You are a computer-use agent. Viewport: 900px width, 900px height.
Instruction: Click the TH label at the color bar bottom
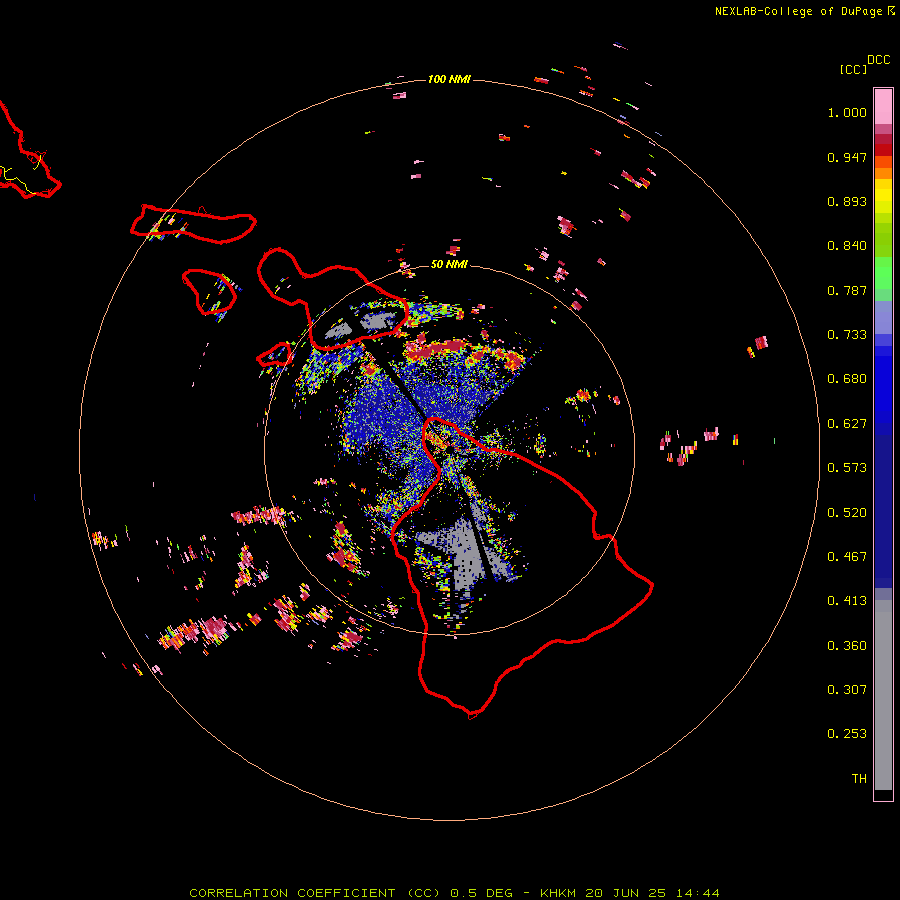click(x=859, y=779)
